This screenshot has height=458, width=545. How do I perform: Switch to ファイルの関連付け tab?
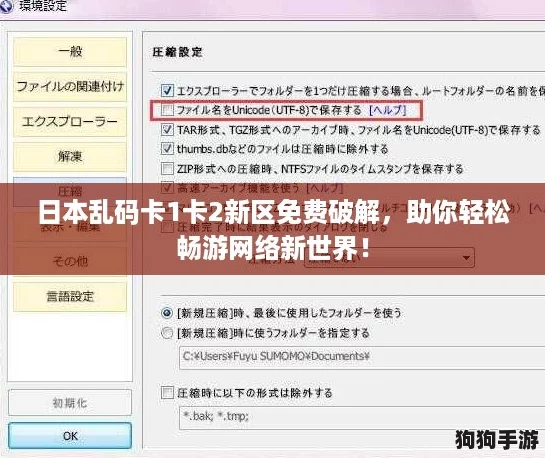[x=70, y=87]
